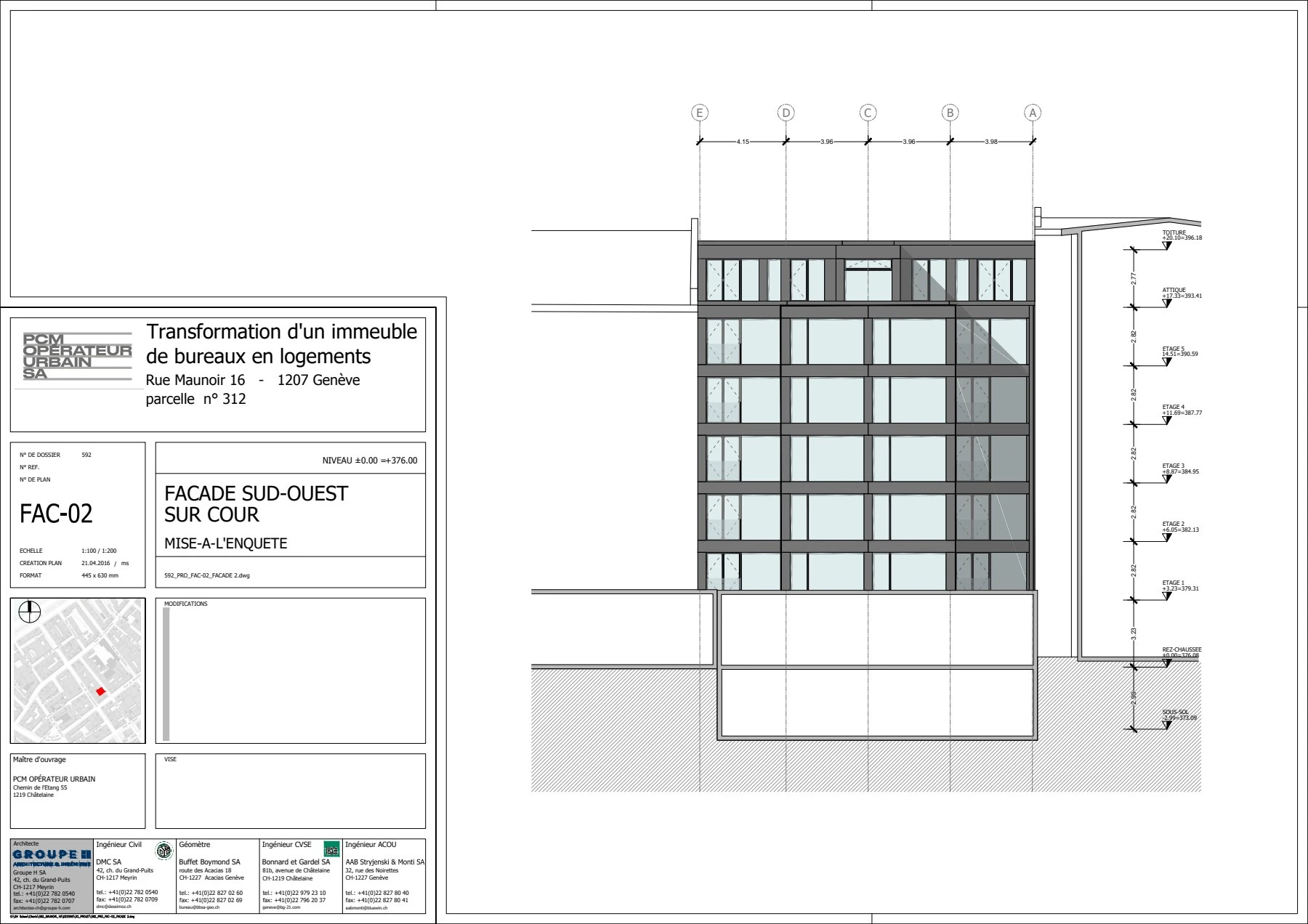Select the grid axis bubble B
This screenshot has width=1308, height=924.
point(950,113)
